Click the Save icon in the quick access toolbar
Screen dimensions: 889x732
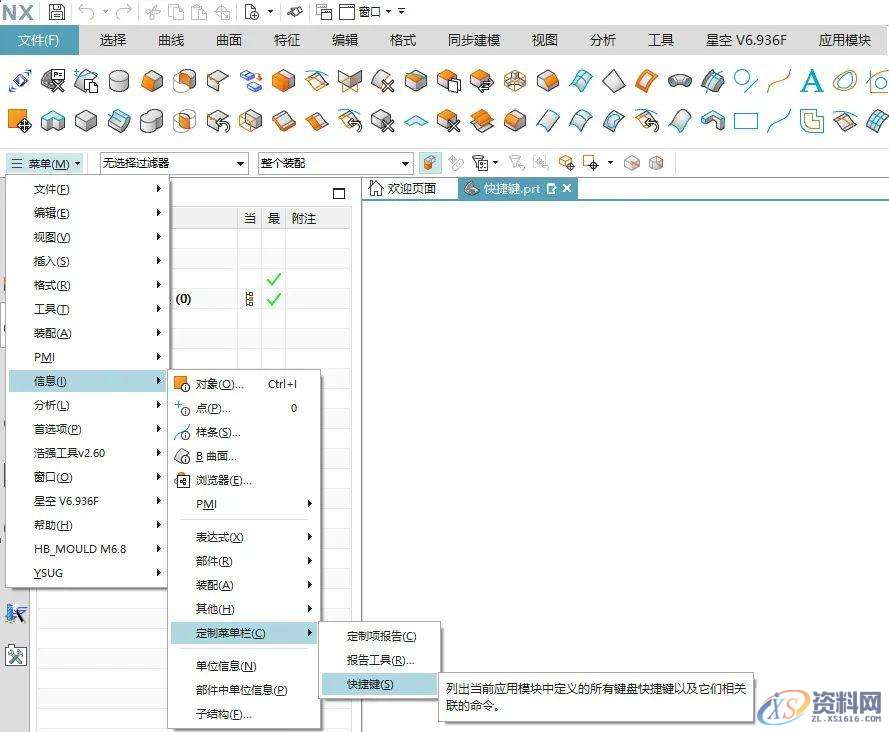(57, 12)
